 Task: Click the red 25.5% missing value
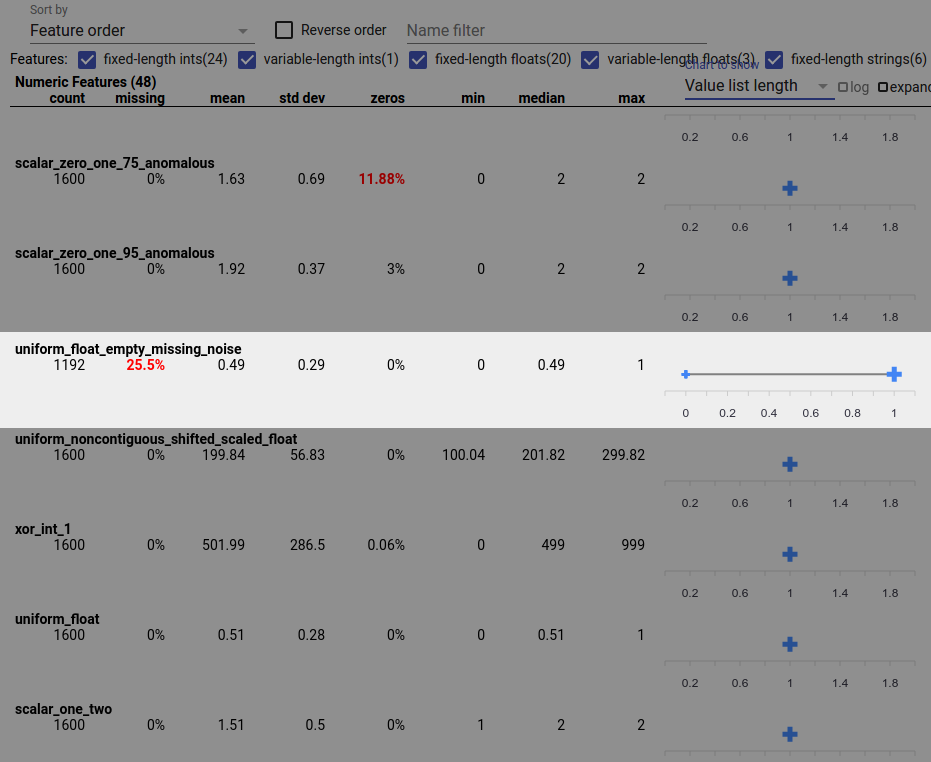pos(145,365)
